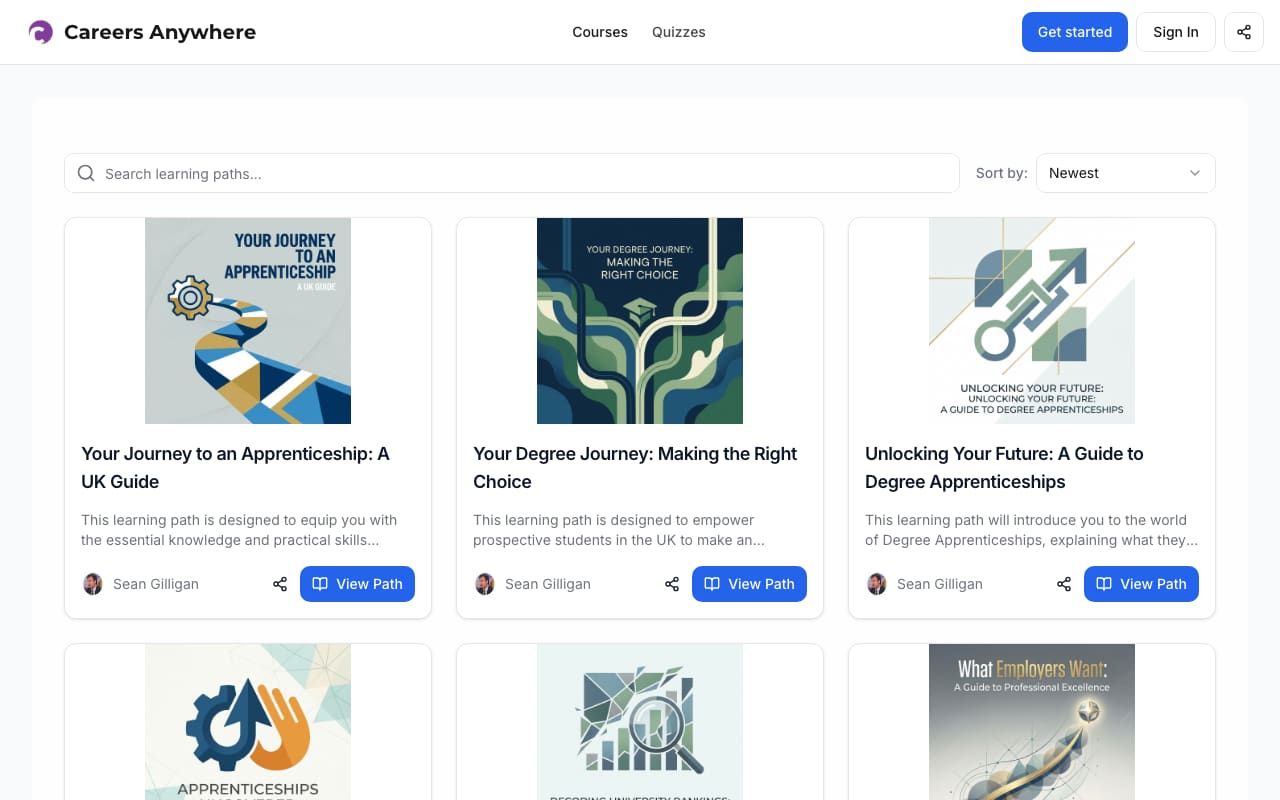This screenshot has width=1280, height=800.
Task: Open the Your Journey to an Apprenticeship cover image
Action: [x=248, y=321]
